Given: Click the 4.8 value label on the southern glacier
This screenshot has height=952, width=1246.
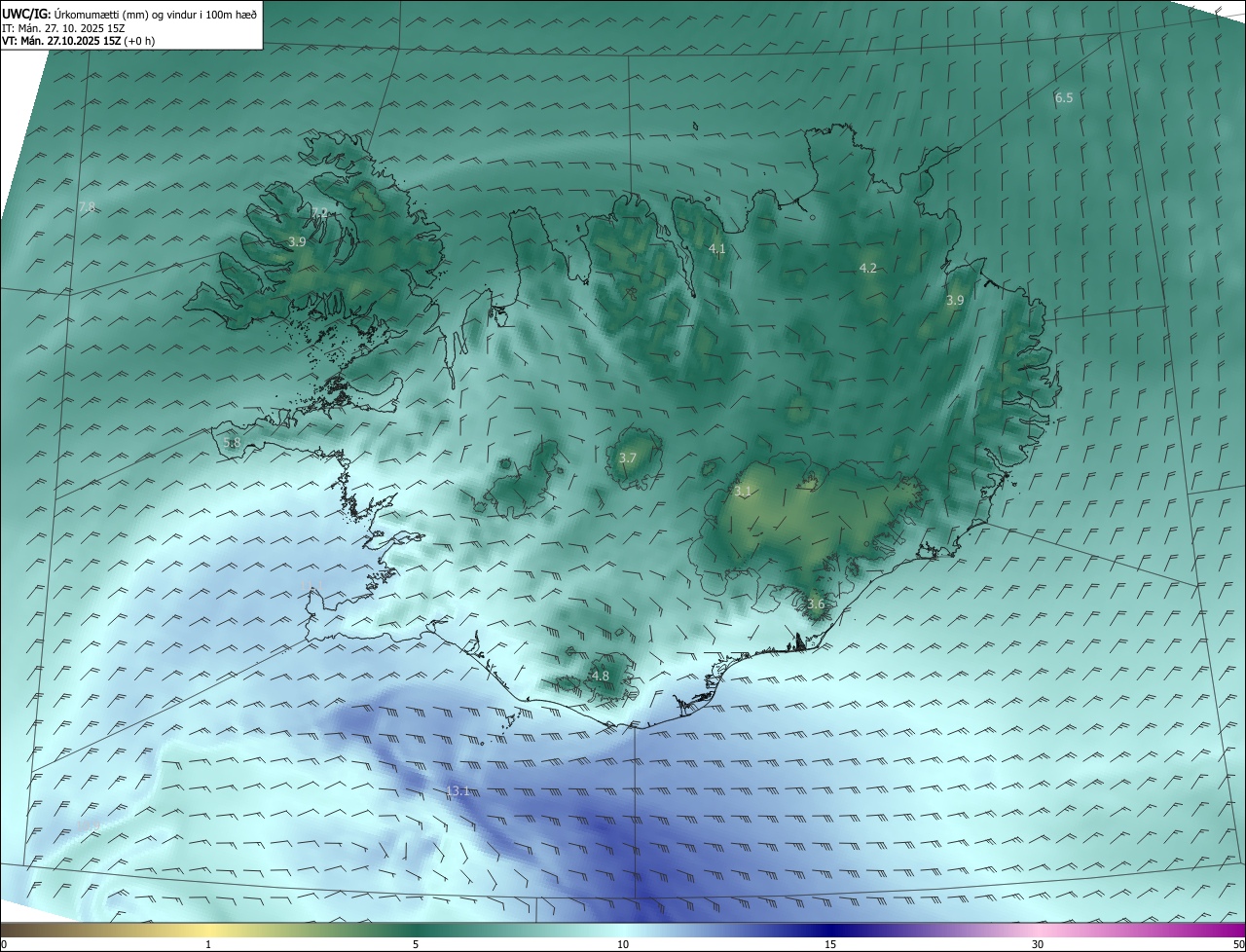Looking at the screenshot, I should tap(601, 676).
